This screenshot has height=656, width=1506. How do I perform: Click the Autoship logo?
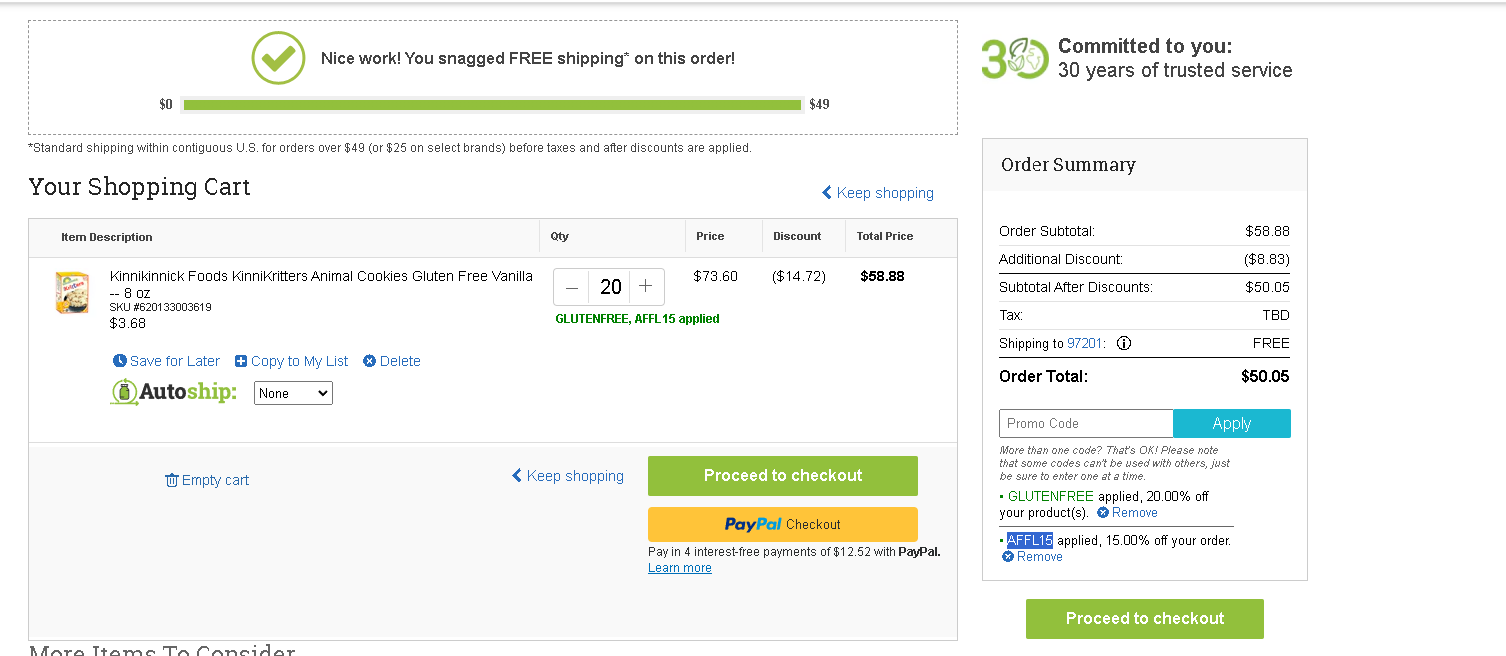[174, 392]
